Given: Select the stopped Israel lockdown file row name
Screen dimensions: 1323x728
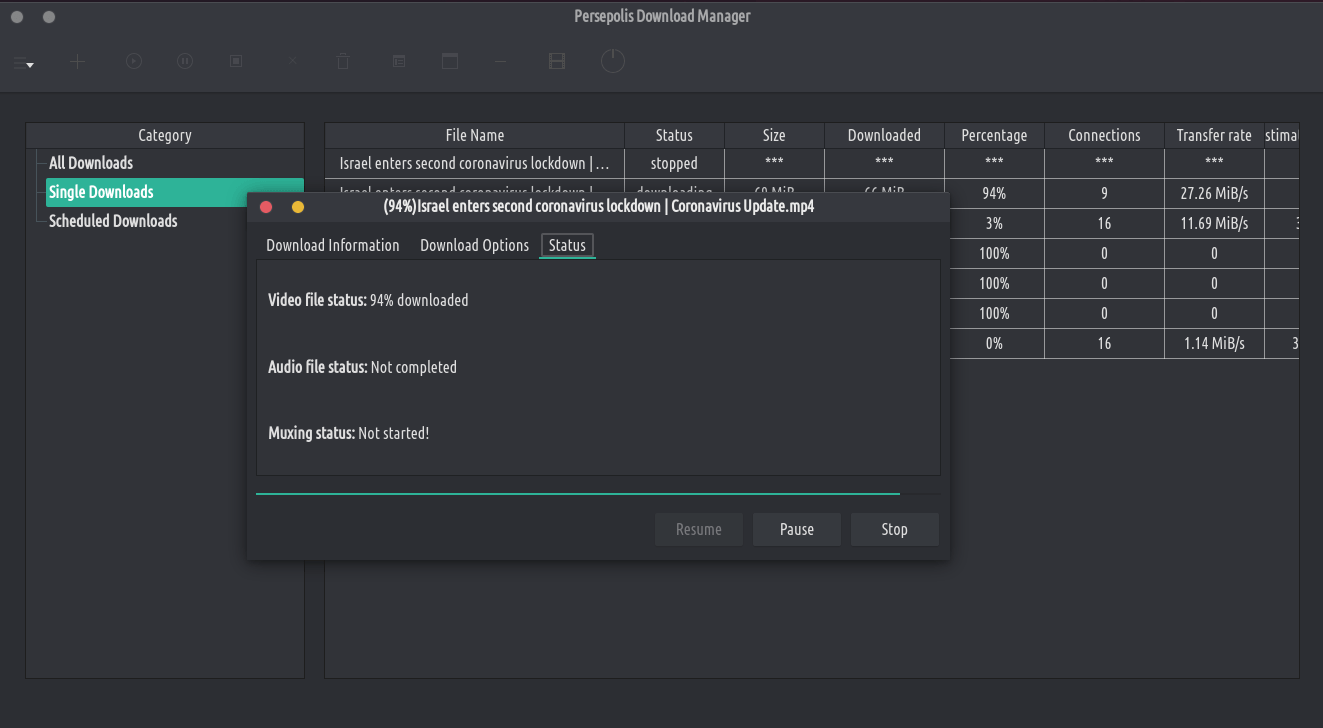Looking at the screenshot, I should (475, 163).
